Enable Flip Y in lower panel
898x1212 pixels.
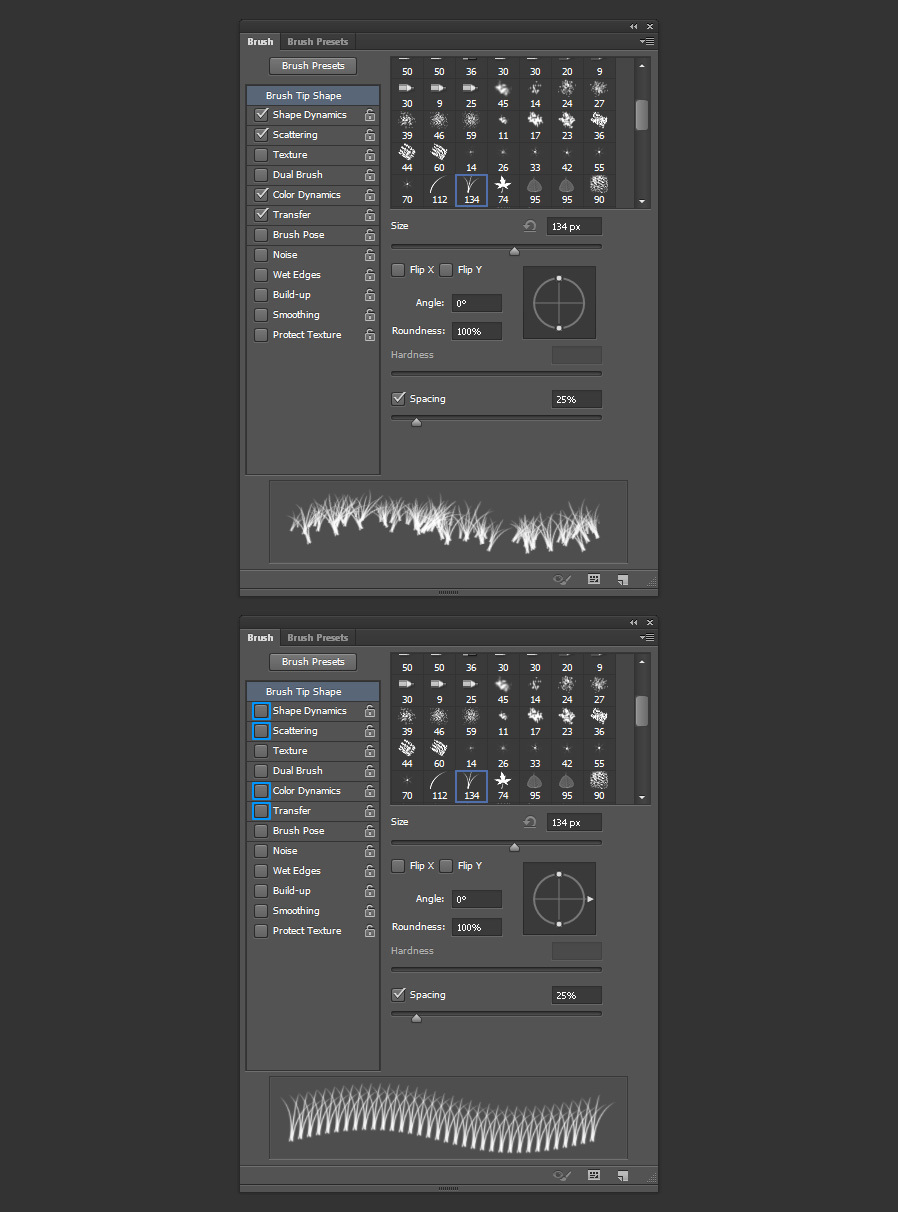tap(446, 866)
